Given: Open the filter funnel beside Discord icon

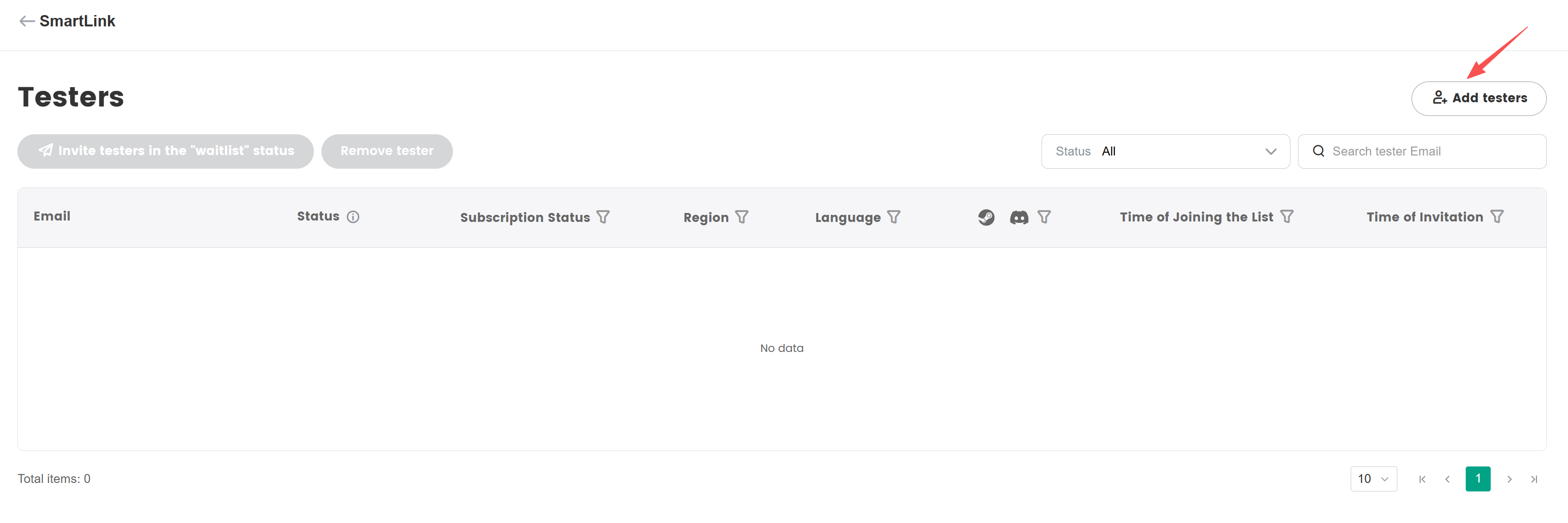Looking at the screenshot, I should pyautogui.click(x=1044, y=217).
